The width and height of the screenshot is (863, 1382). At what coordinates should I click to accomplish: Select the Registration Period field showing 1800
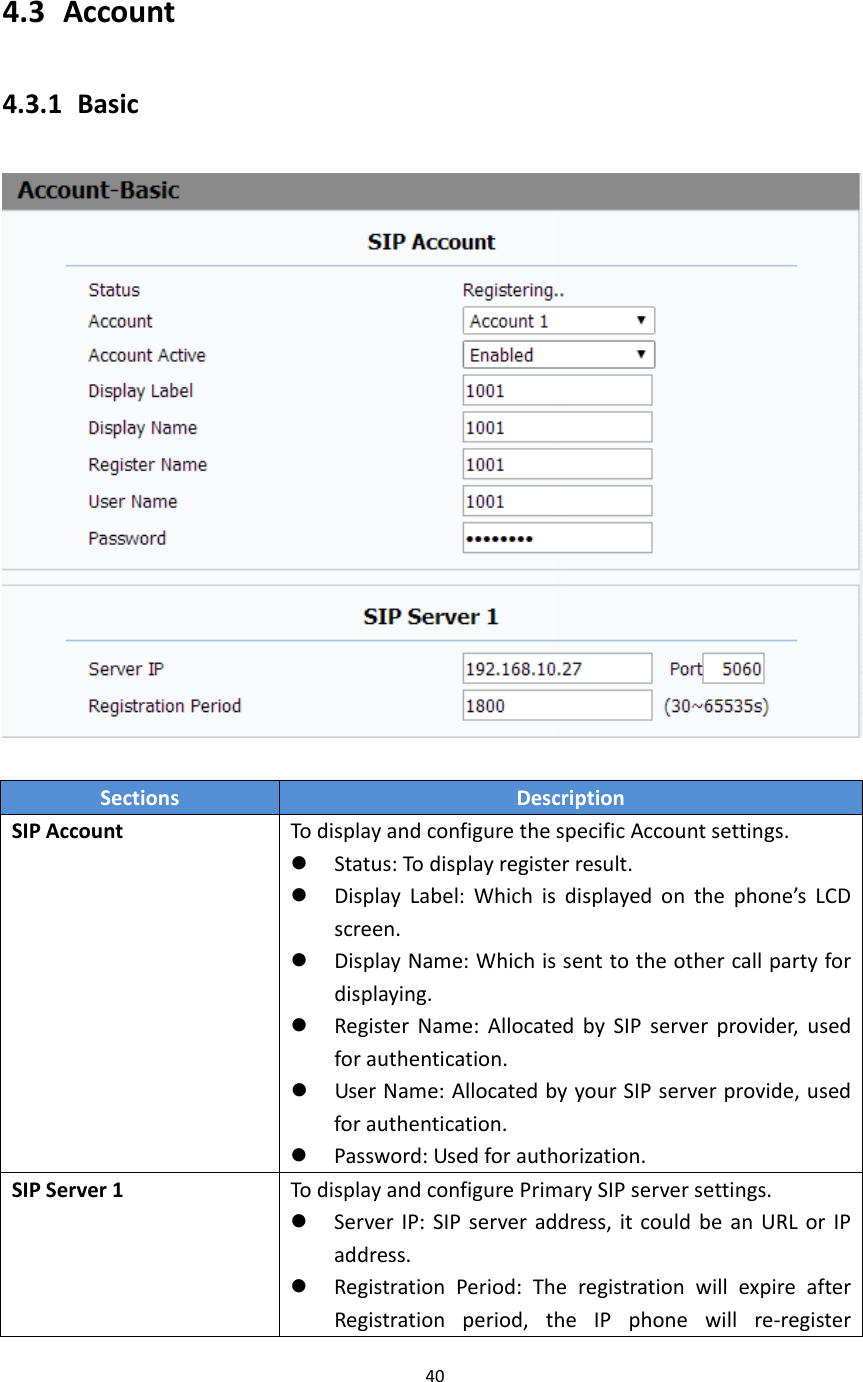(x=556, y=705)
